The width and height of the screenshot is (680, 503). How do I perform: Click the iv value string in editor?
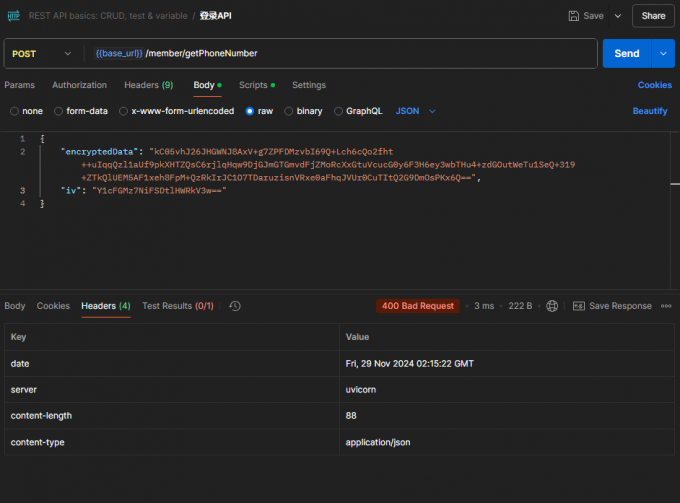(159, 191)
